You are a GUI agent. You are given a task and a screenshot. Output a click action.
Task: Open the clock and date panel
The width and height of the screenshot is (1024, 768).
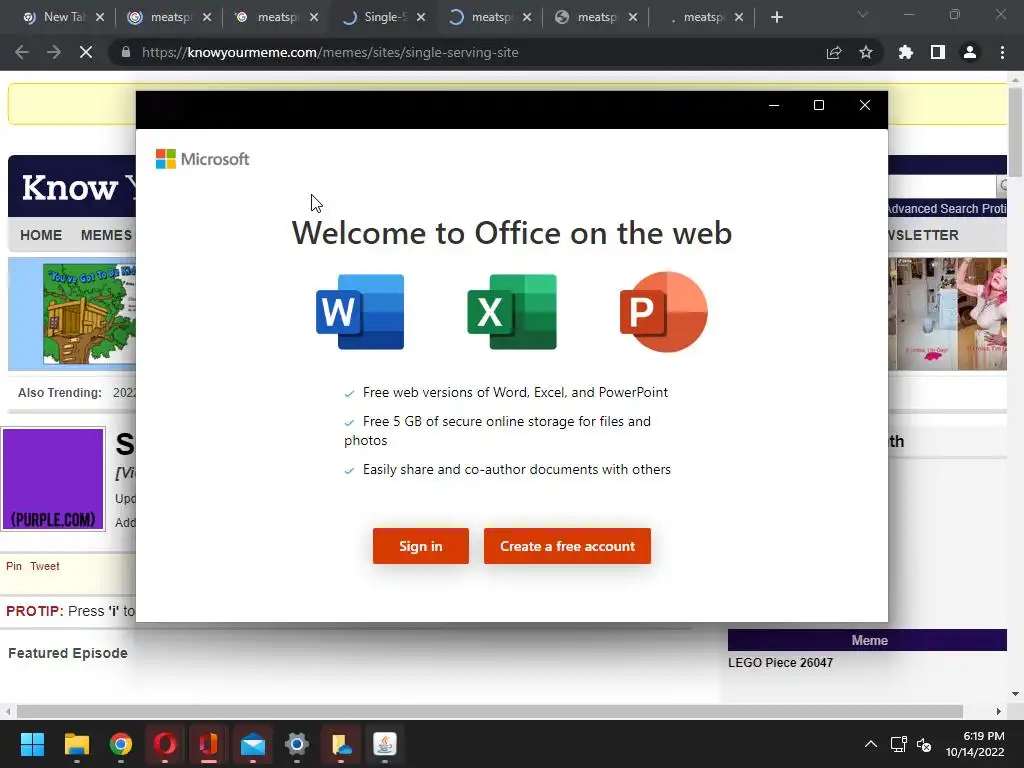point(974,744)
